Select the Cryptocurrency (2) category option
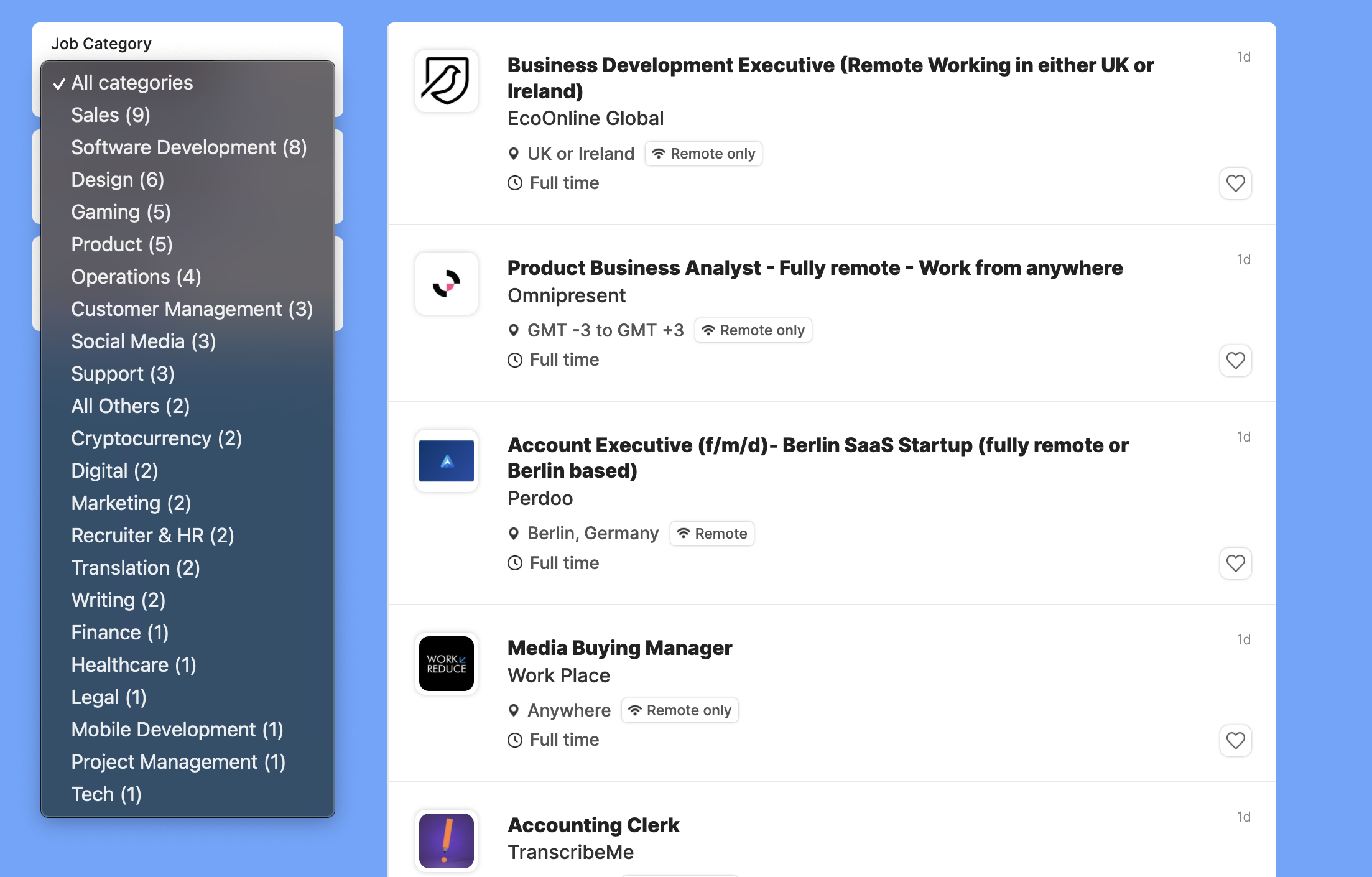The height and width of the screenshot is (877, 1372). (156, 438)
